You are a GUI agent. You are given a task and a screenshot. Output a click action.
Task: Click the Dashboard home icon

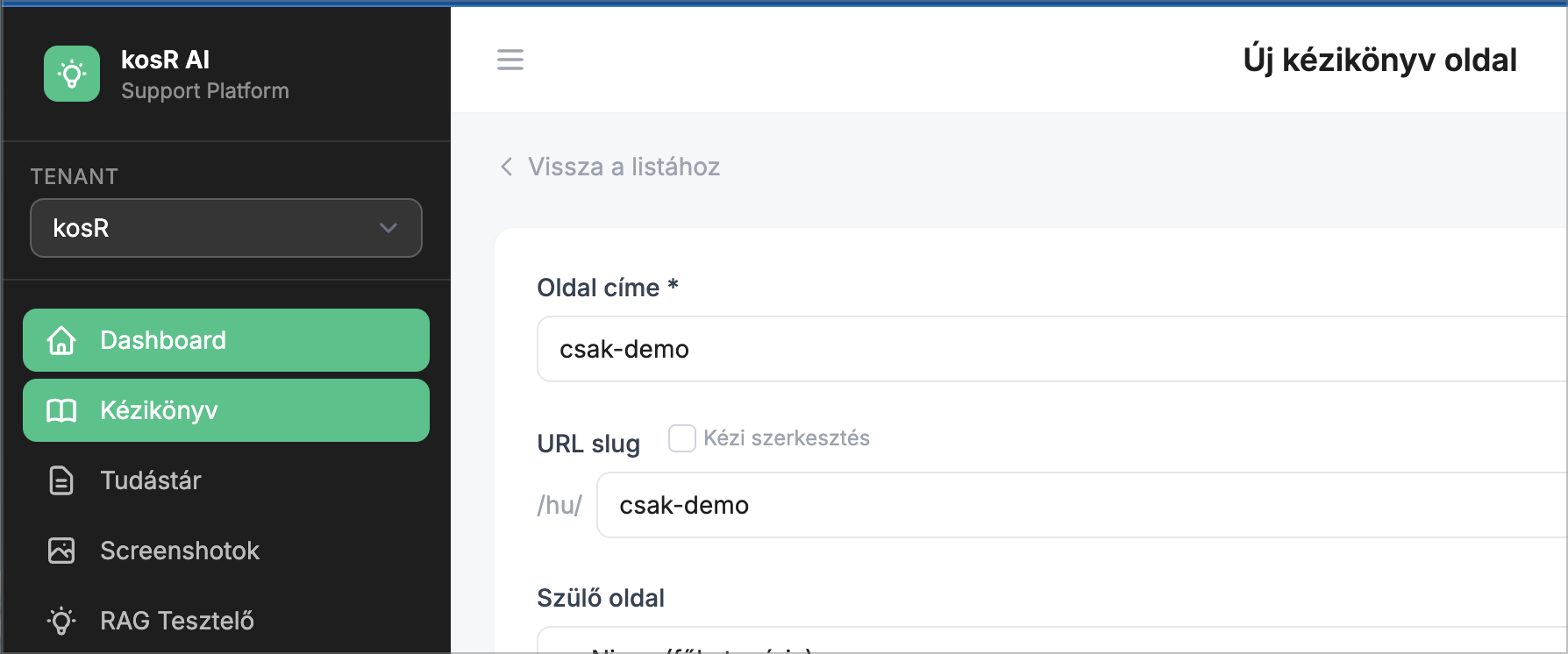[x=61, y=340]
